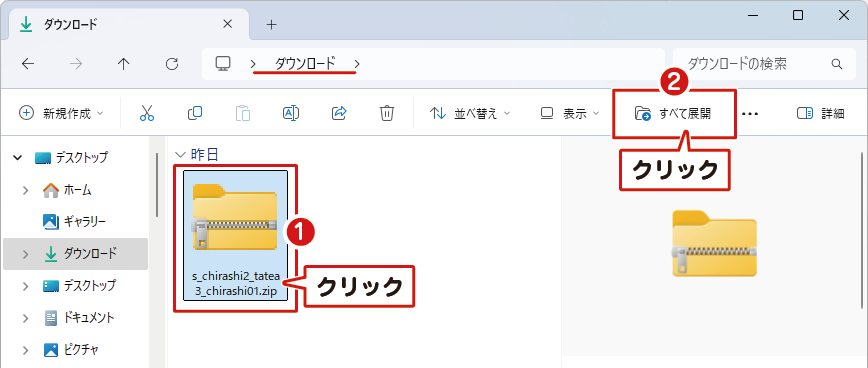Open the 新規作成 dropdown

[61, 113]
